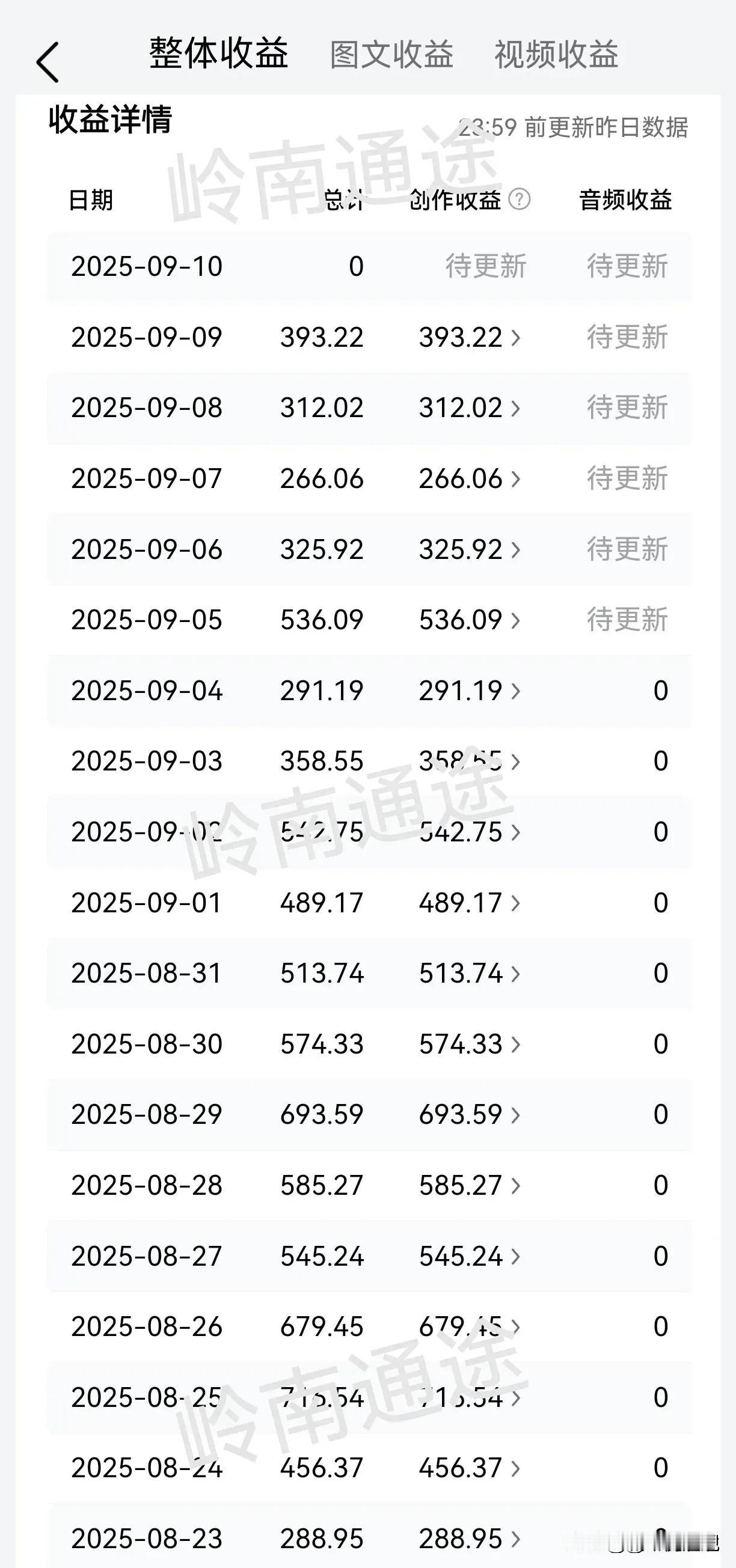
Task: Open the 574.33 detail chevron
Action: tap(516, 1043)
